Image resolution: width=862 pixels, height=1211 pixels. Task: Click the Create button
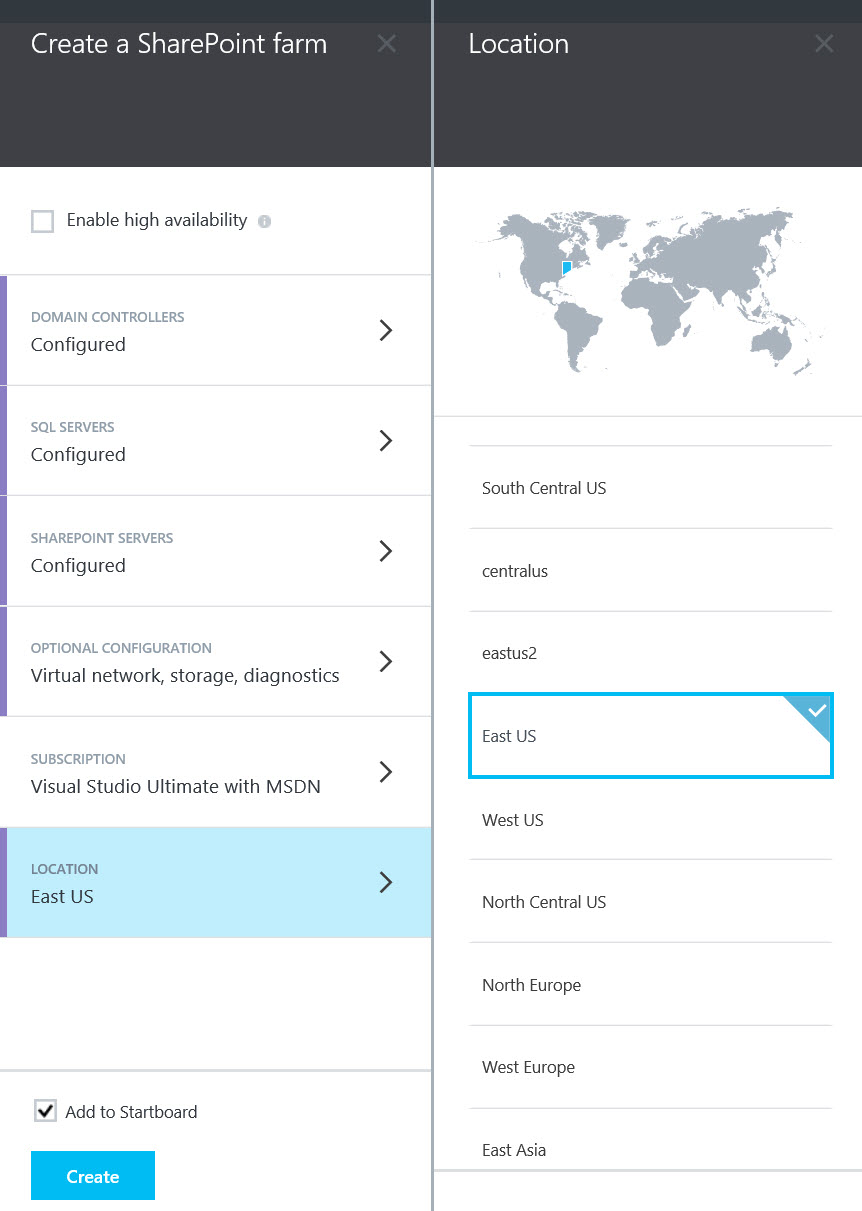point(93,1176)
